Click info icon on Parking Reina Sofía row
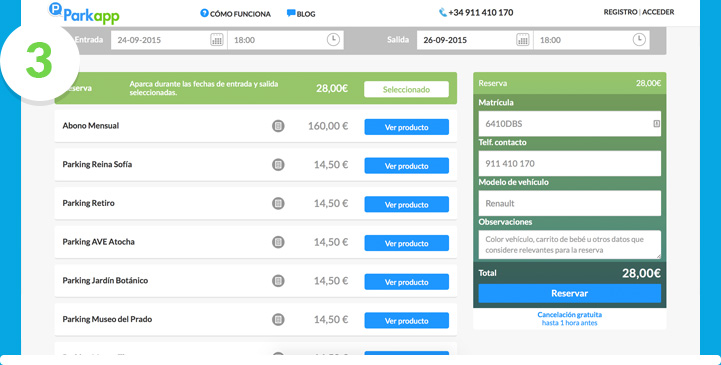This screenshot has height=365, width=721. pos(278,165)
